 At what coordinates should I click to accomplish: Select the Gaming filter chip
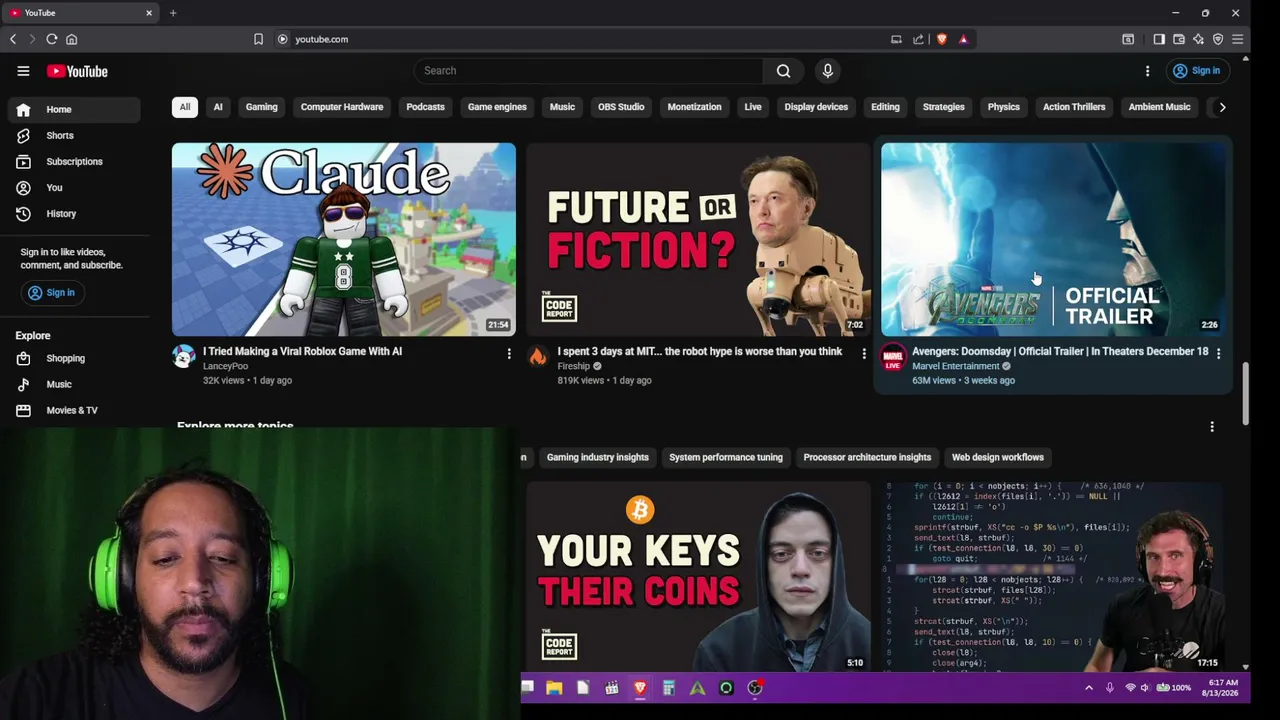point(262,107)
